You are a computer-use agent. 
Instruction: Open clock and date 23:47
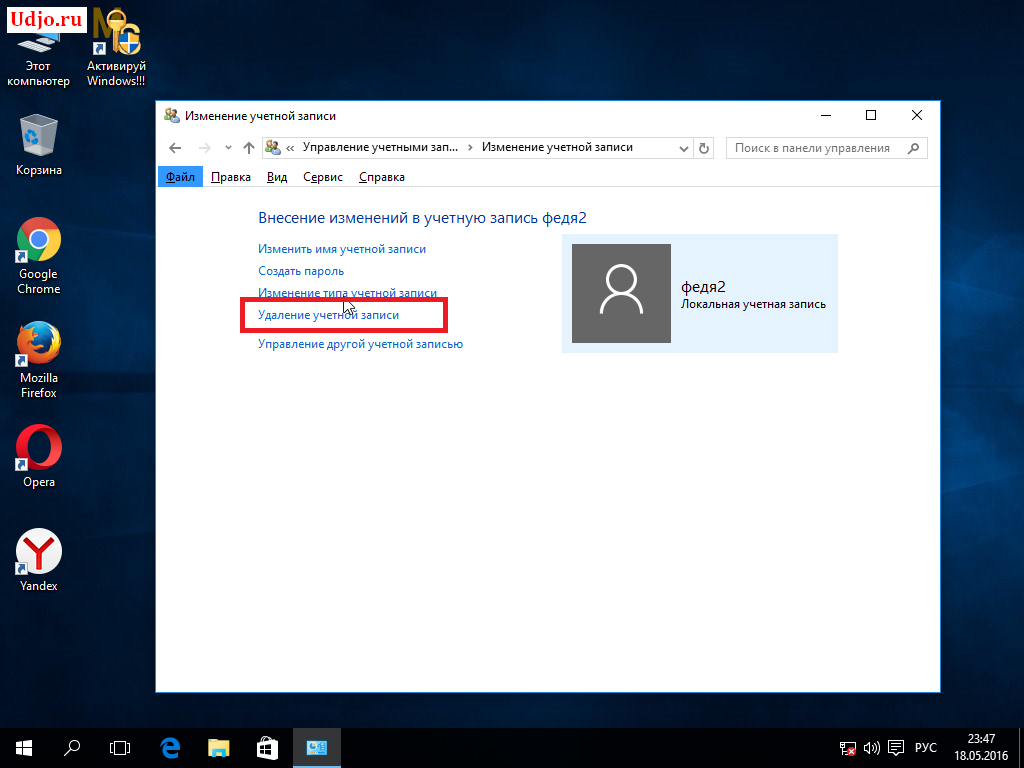click(981, 748)
